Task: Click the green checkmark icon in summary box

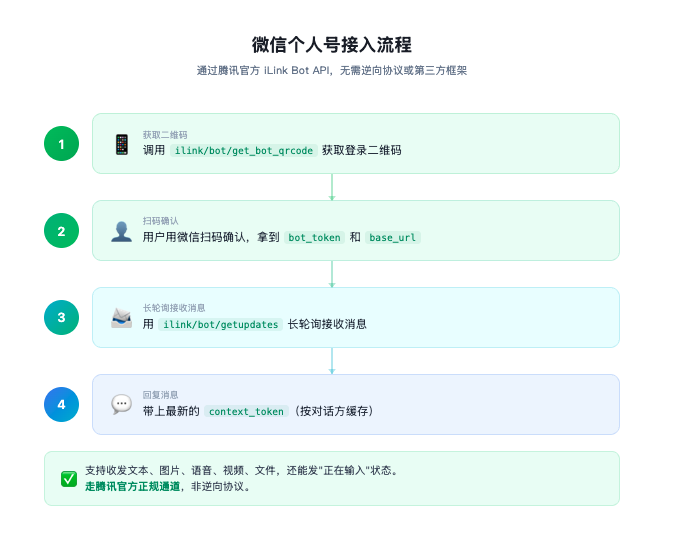Action: (69, 478)
